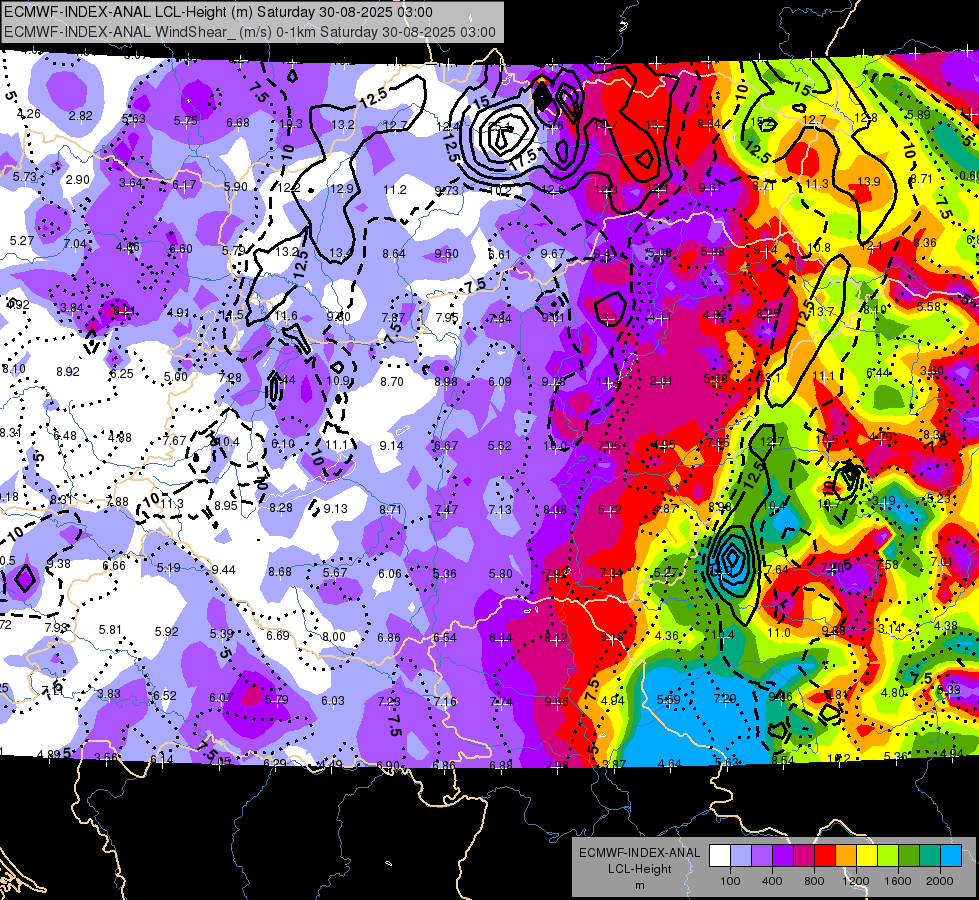The width and height of the screenshot is (979, 900).
Task: Click the teal legend swatch
Action: pyautogui.click(x=930, y=856)
